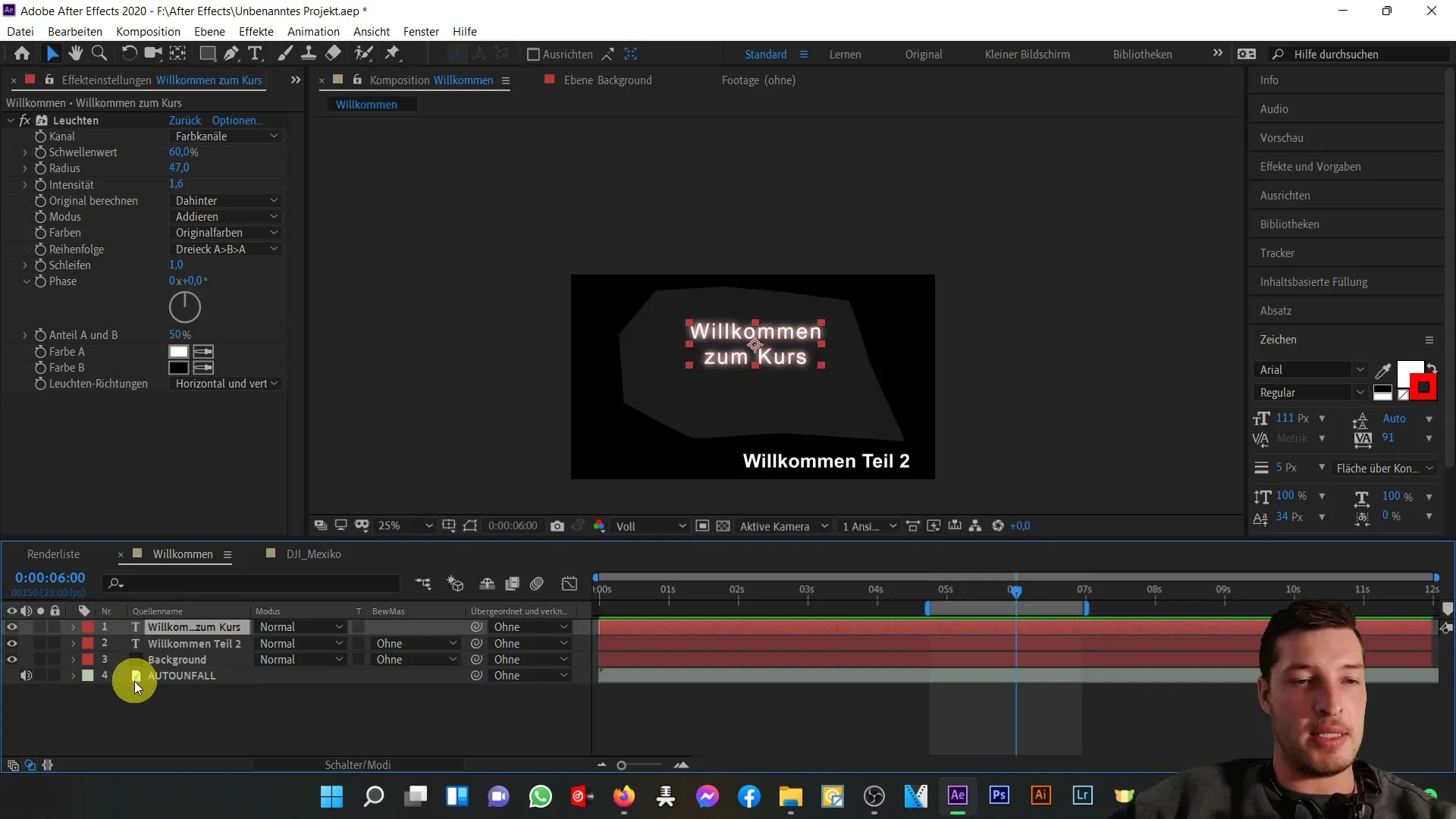Toggle visibility eye icon for Willkommen zum Kurs
The width and height of the screenshot is (1456, 819).
coord(11,626)
